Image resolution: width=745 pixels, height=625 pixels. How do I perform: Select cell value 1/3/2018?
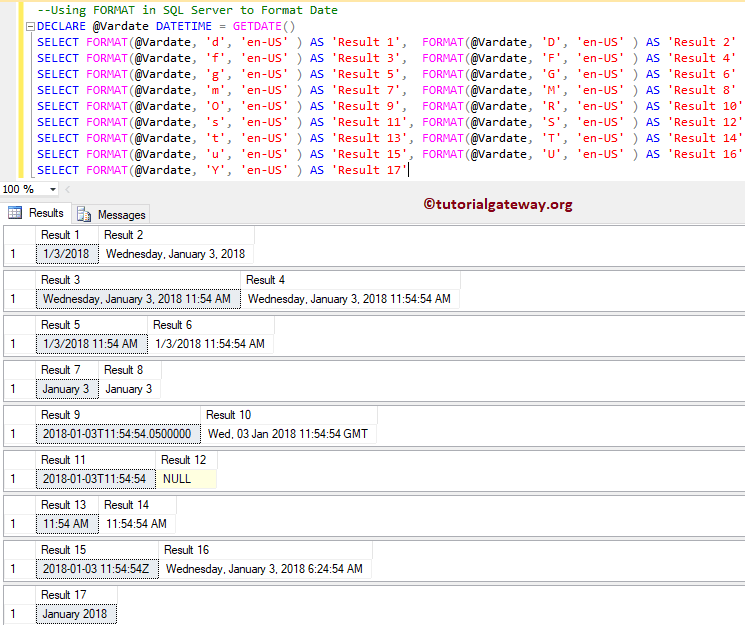[67, 254]
